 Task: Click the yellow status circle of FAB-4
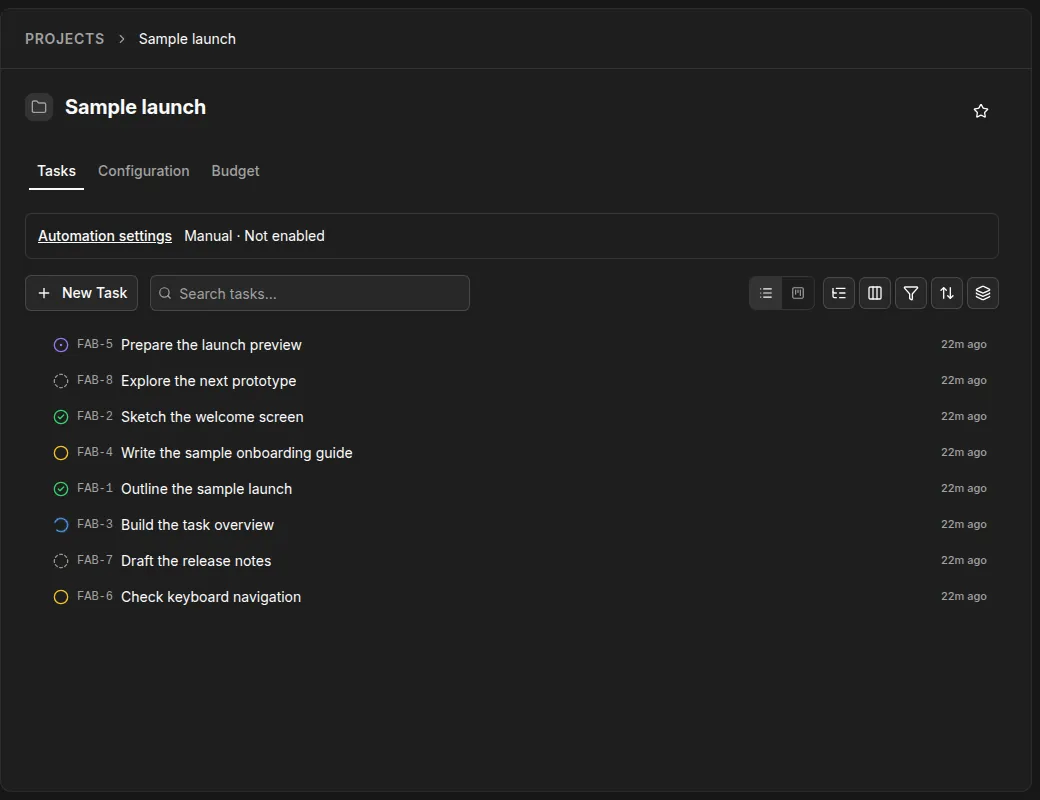point(60,453)
